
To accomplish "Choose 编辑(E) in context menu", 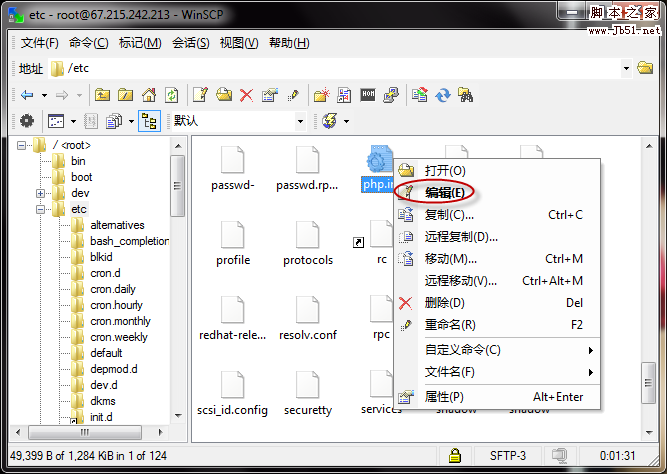I will 497,192.
